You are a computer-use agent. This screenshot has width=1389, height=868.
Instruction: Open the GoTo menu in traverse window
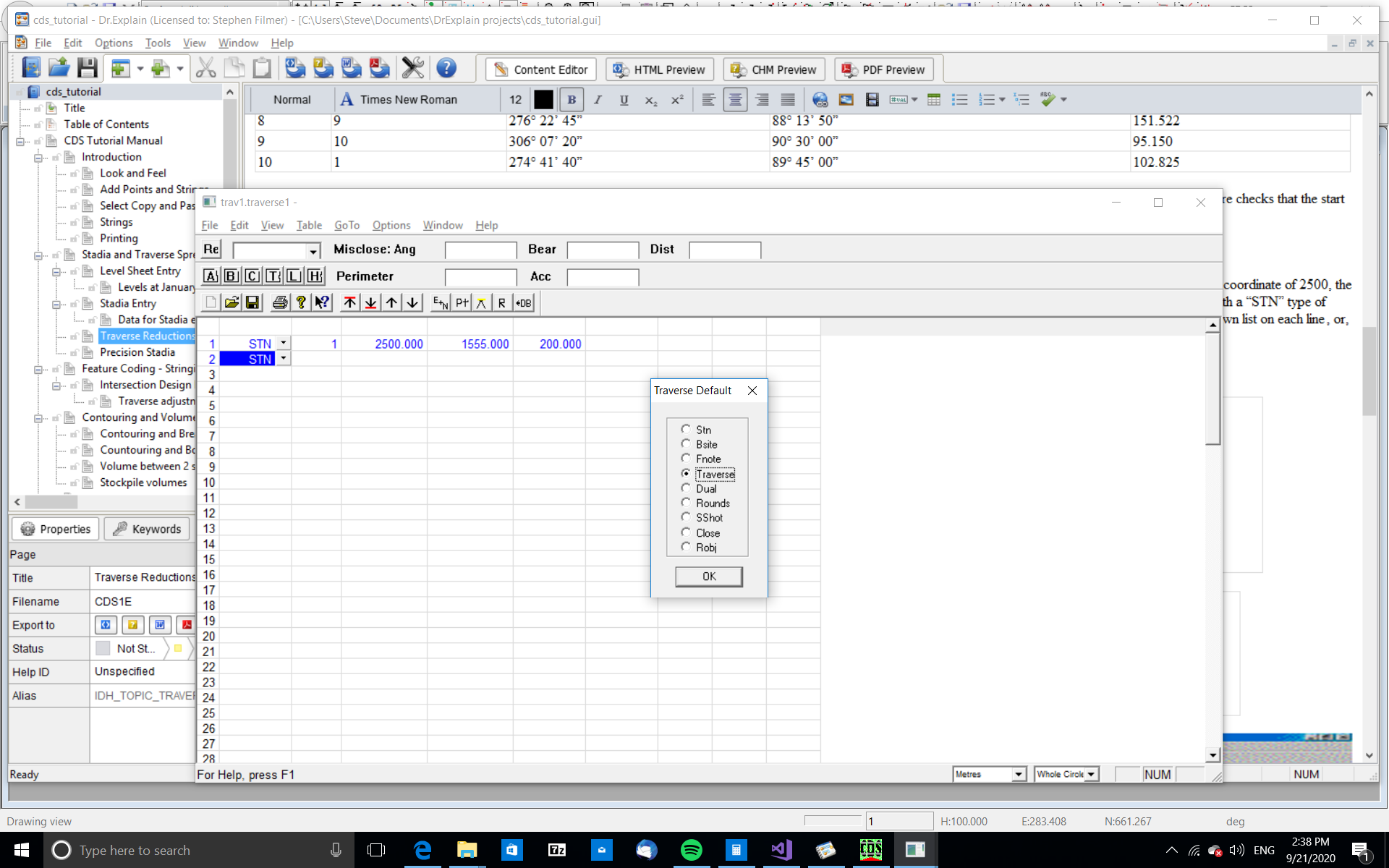[347, 225]
